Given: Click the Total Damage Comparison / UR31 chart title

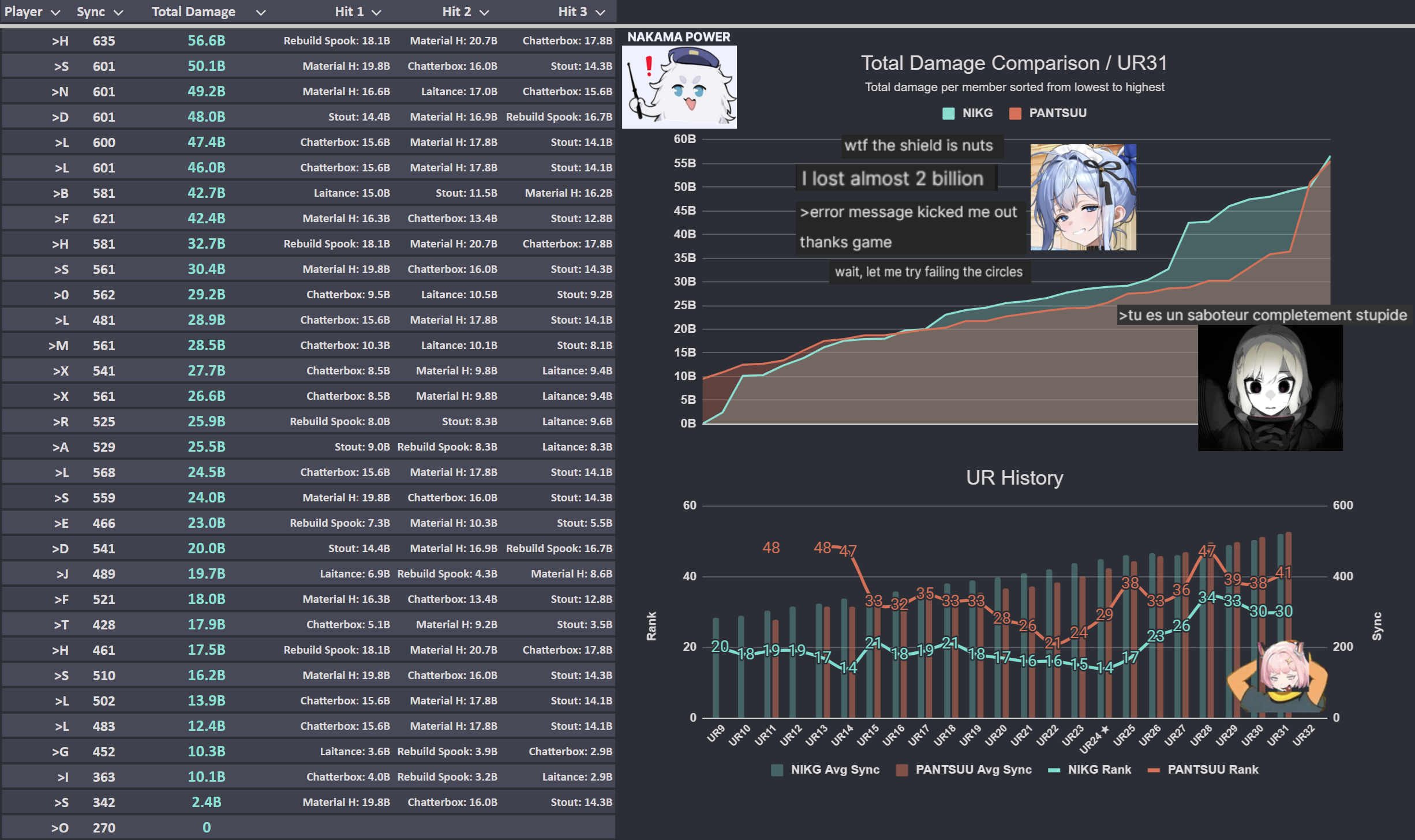Looking at the screenshot, I should click(x=1014, y=63).
